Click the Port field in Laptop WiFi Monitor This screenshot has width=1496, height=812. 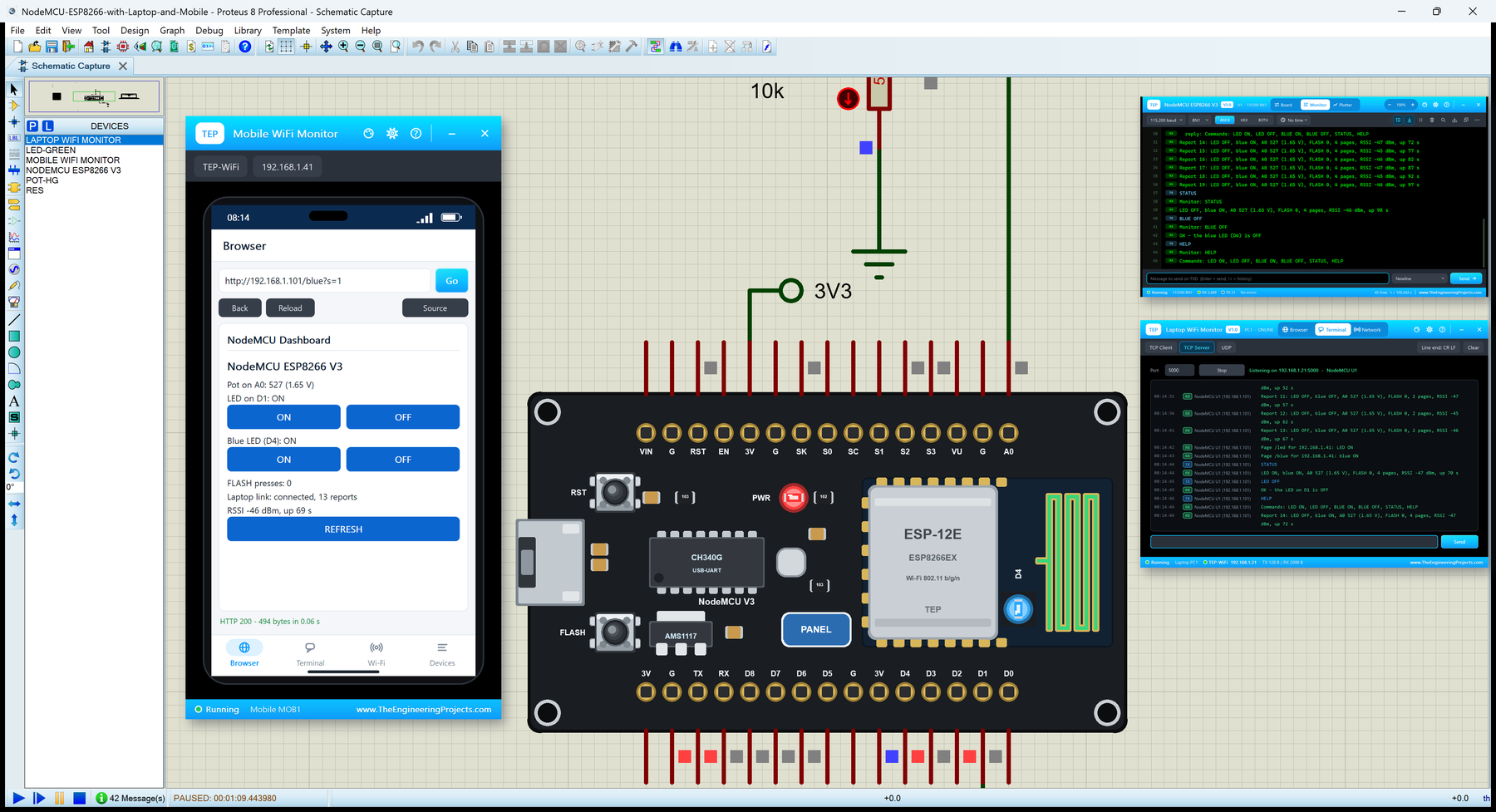(1179, 370)
